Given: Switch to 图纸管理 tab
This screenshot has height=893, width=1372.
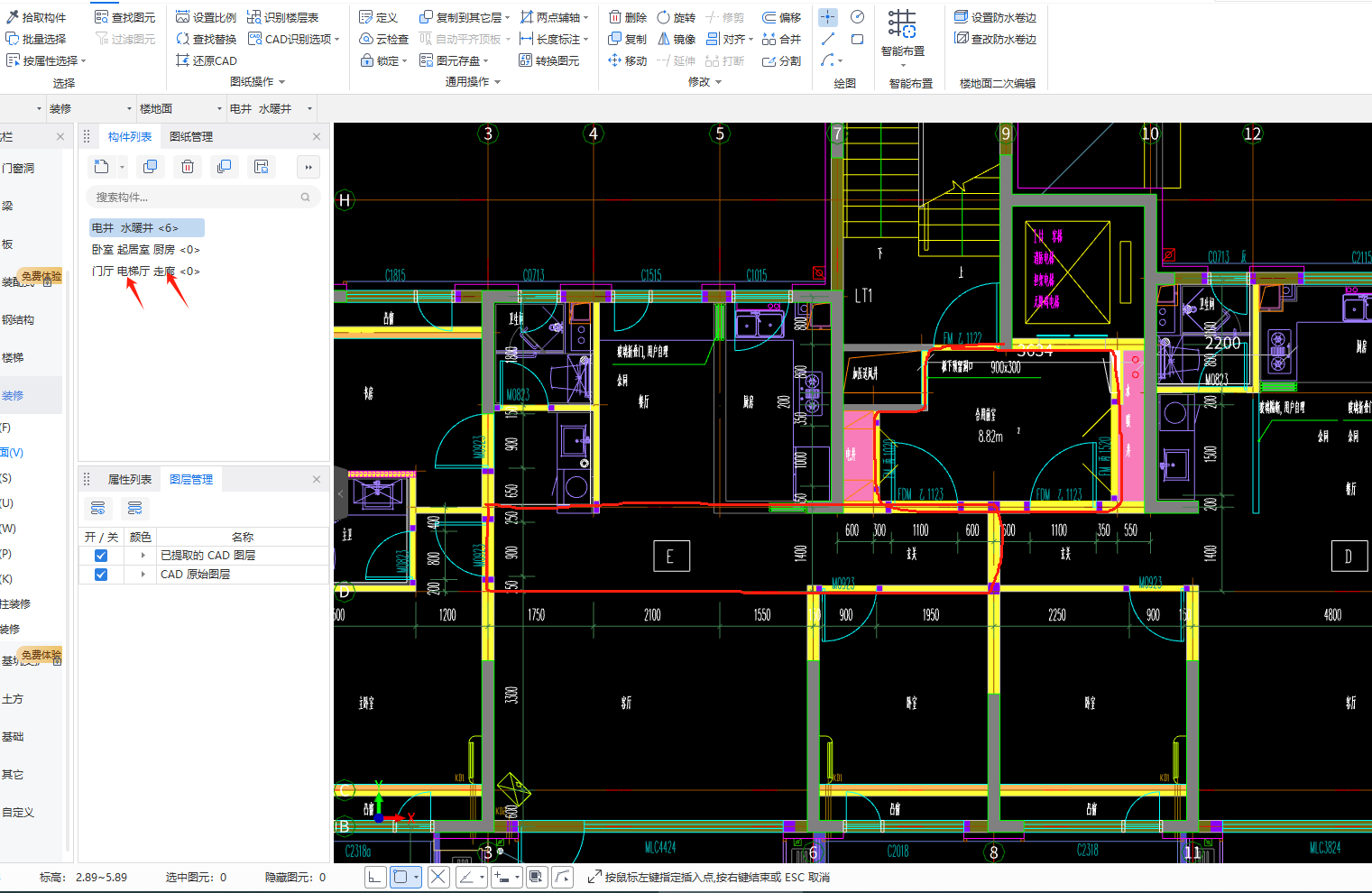Looking at the screenshot, I should pos(191,136).
